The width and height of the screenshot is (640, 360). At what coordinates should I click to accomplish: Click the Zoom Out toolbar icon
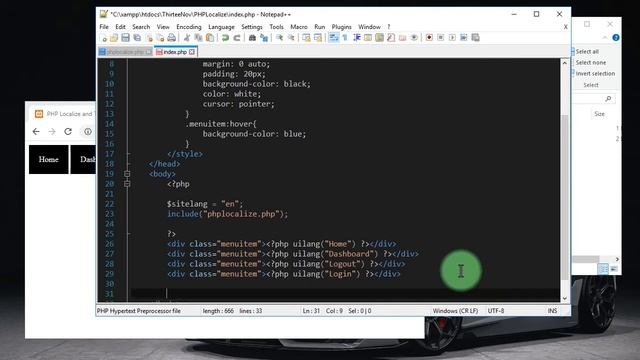click(x=291, y=38)
